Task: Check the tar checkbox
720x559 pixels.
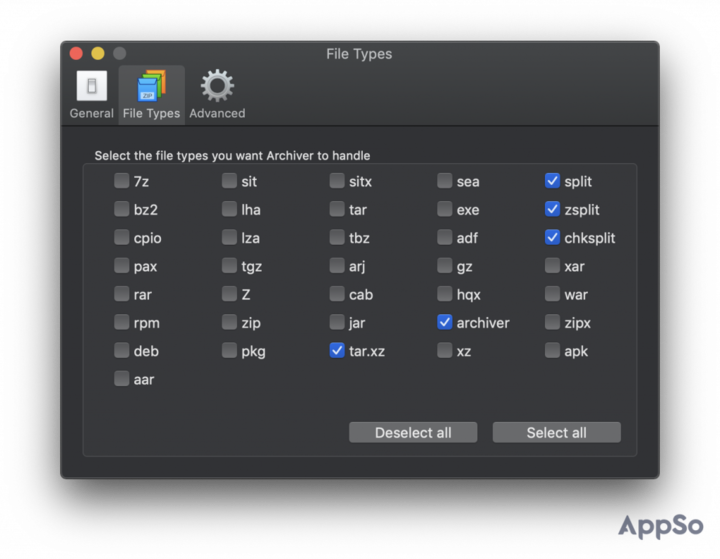Action: tap(337, 209)
